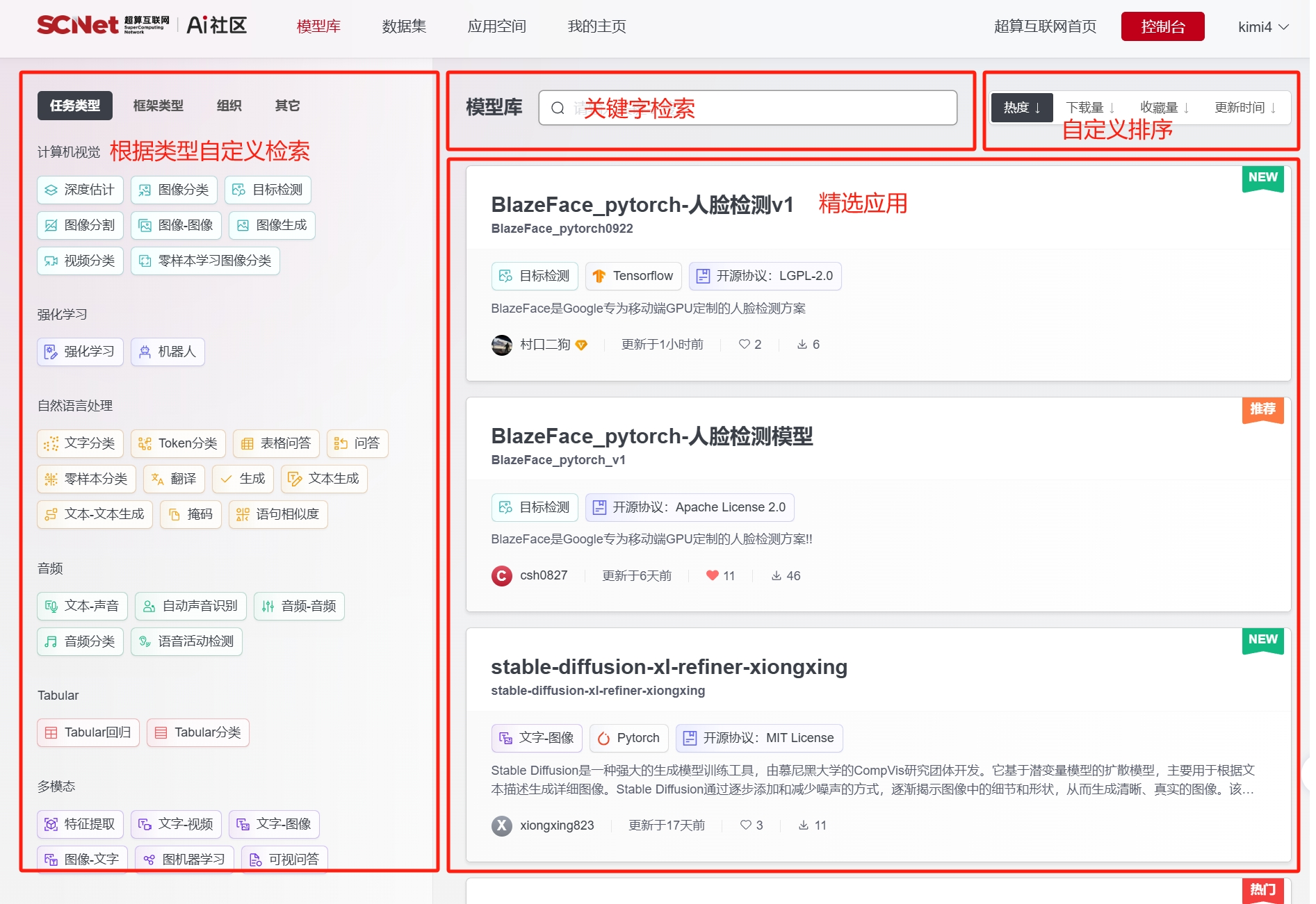This screenshot has width=1316, height=904.
Task: Click the red 控制台 button
Action: pos(1162,26)
